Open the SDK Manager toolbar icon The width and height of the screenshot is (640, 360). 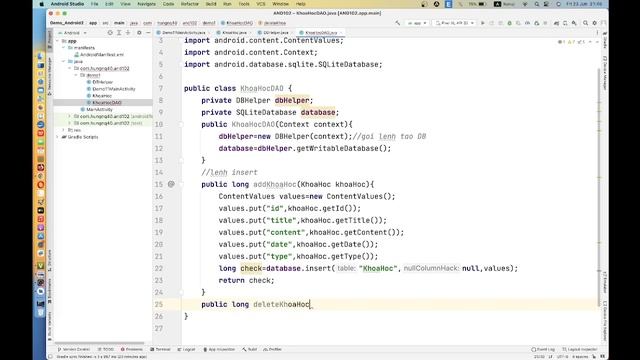click(574, 23)
